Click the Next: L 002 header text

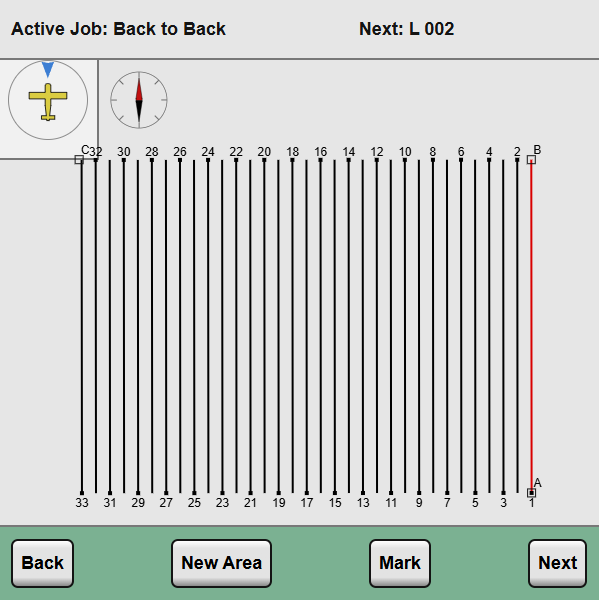point(407,29)
